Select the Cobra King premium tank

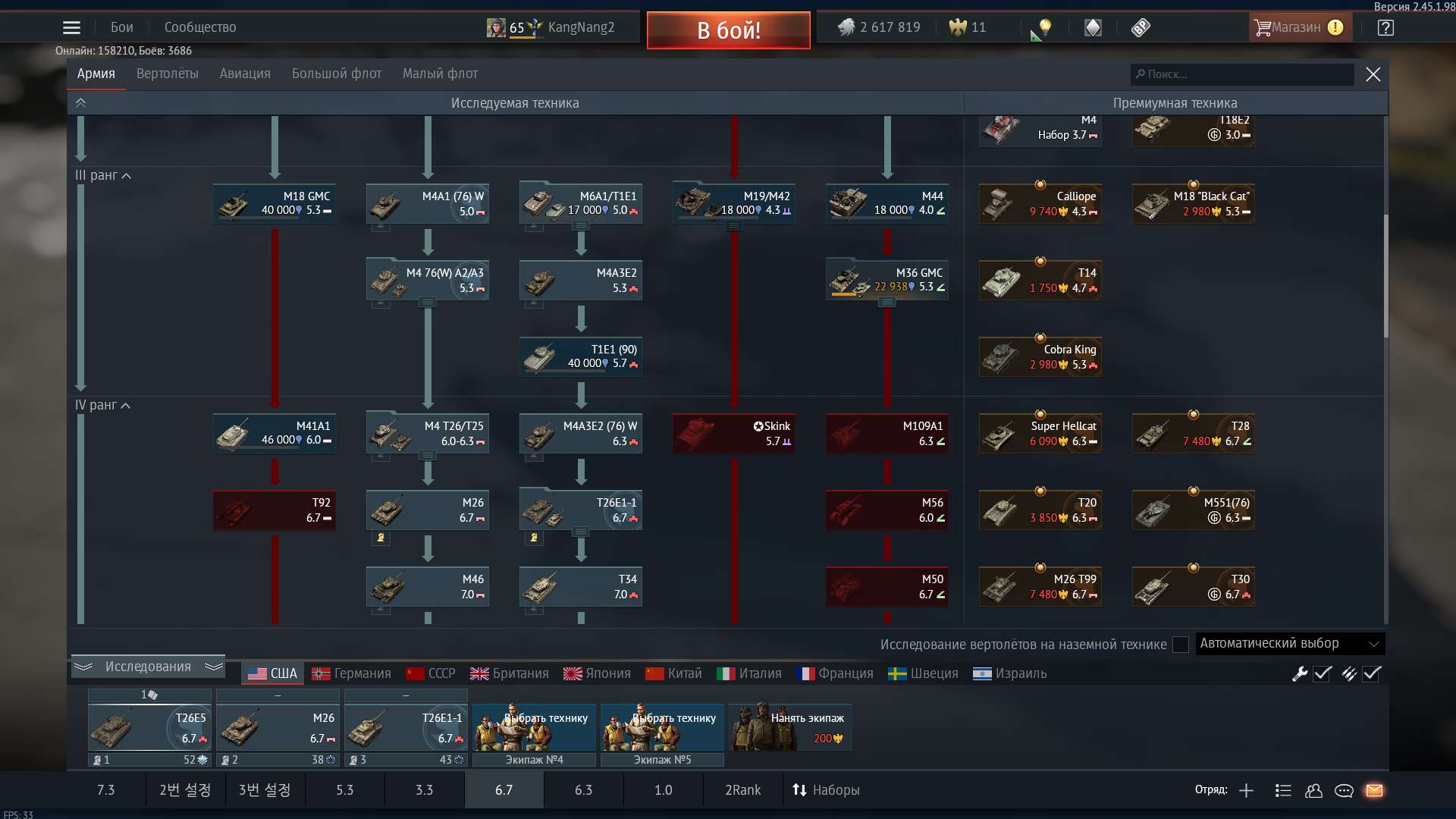(1040, 356)
